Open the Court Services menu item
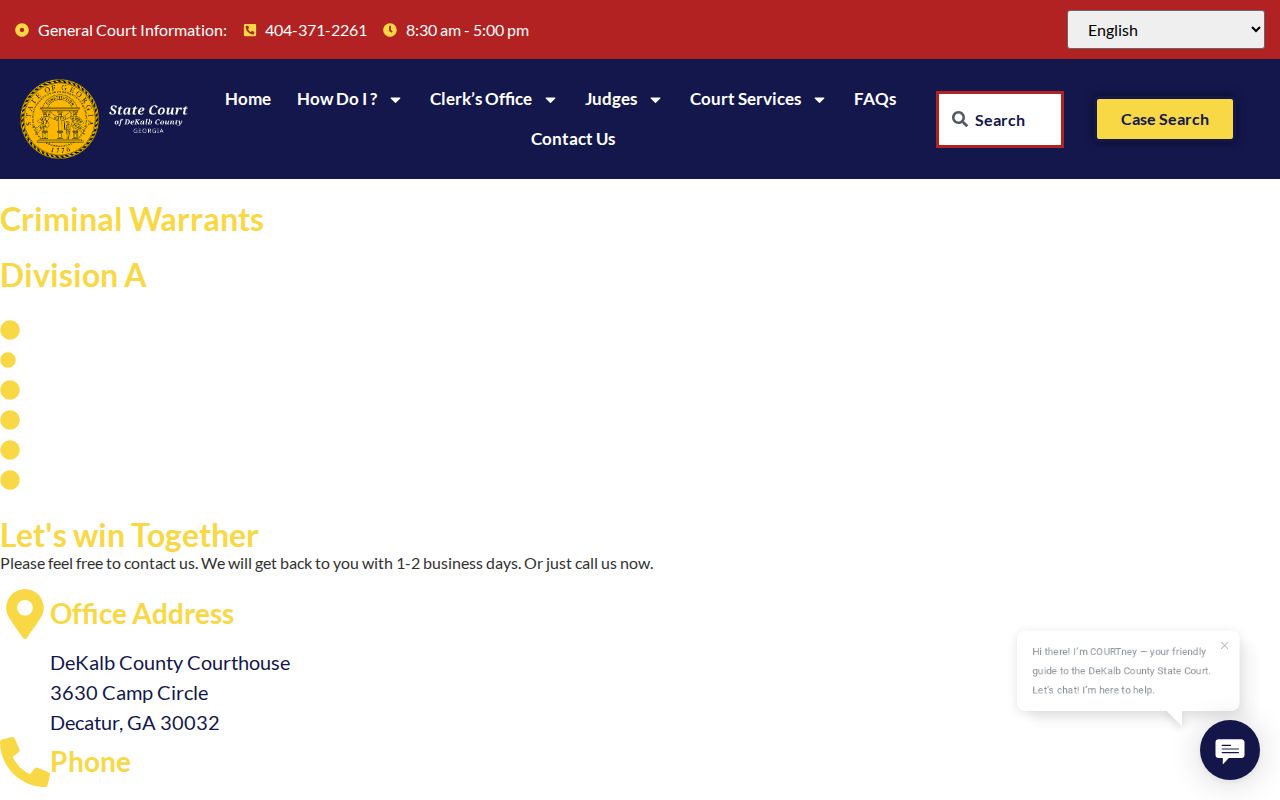The width and height of the screenshot is (1280, 800). click(x=745, y=99)
